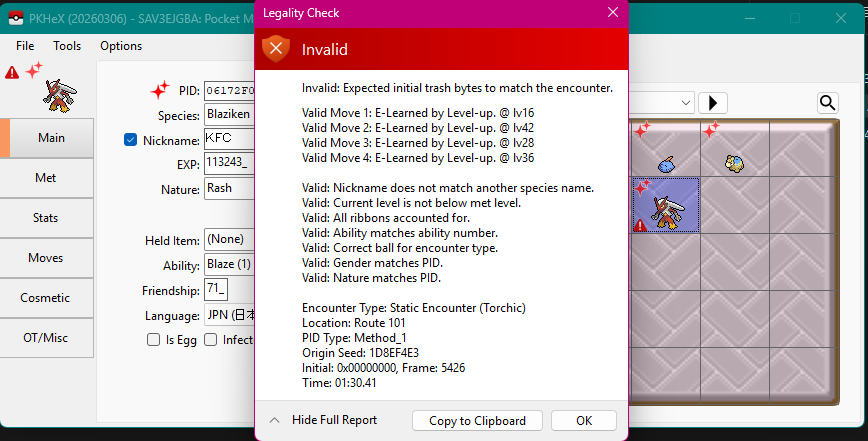
Task: Click the shiny star icon next to PID
Action: click(x=159, y=90)
